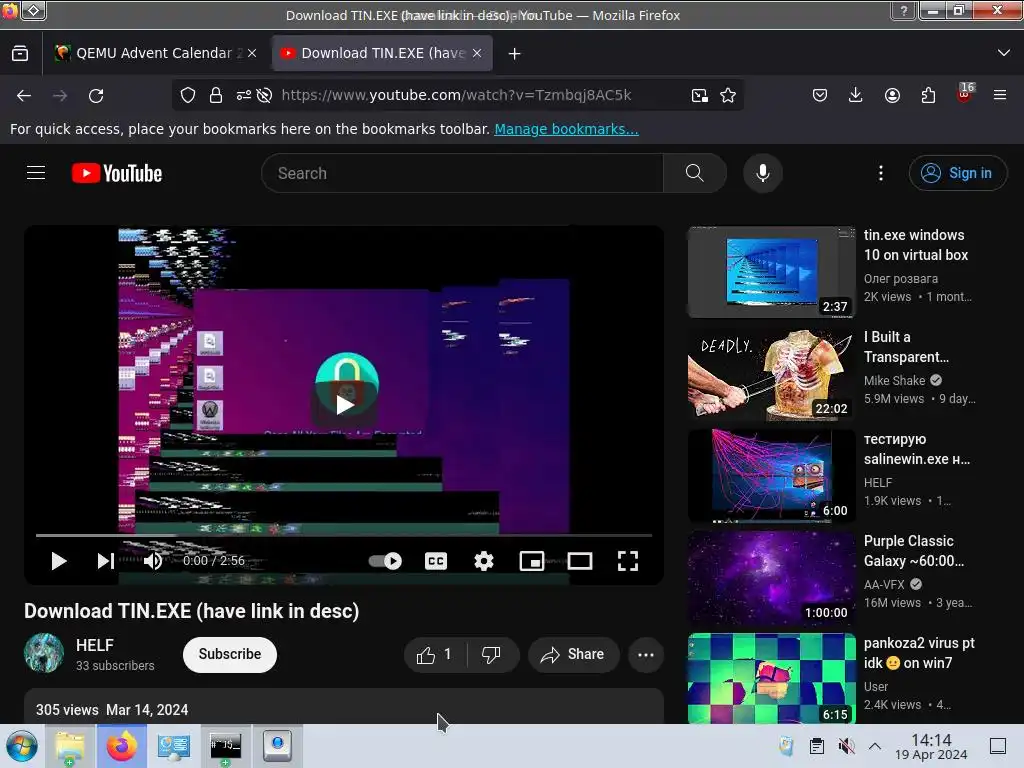Viewport: 1024px width, 768px height.
Task: Open YouTube settings three-dot menu
Action: tap(881, 173)
